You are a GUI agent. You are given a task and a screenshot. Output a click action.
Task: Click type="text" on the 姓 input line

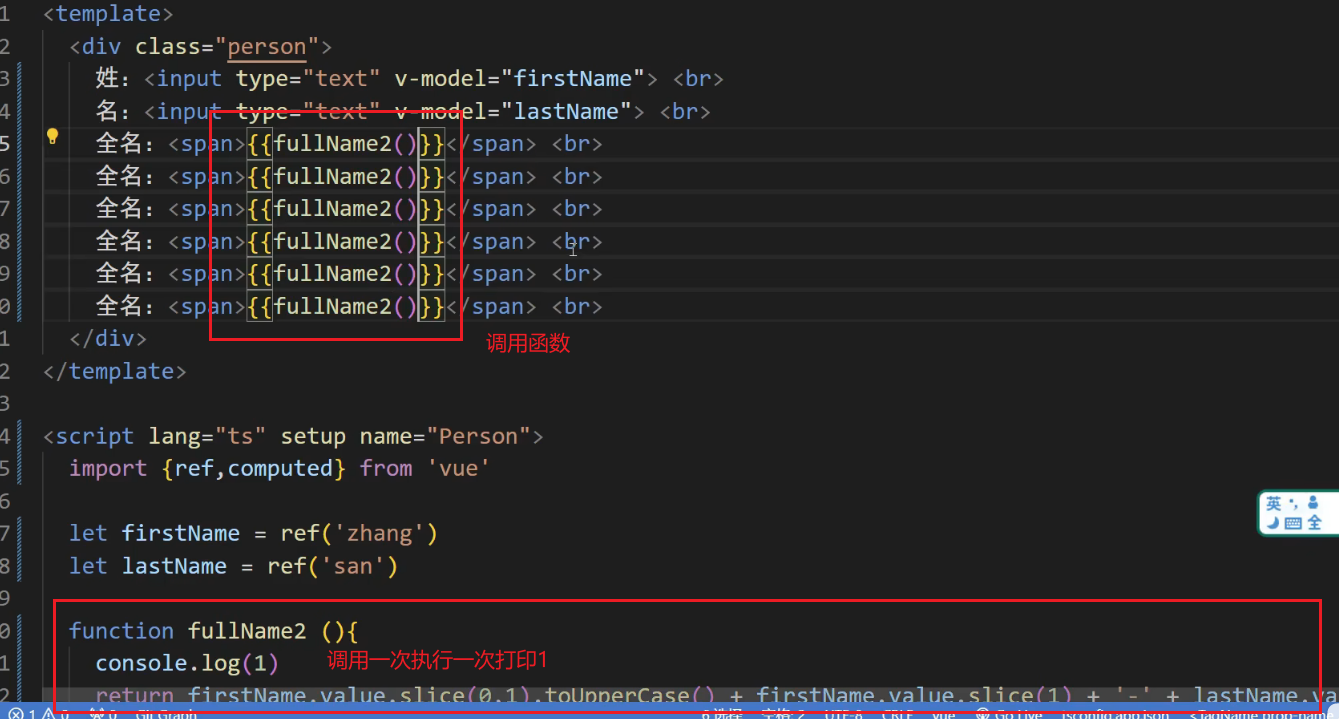(308, 79)
